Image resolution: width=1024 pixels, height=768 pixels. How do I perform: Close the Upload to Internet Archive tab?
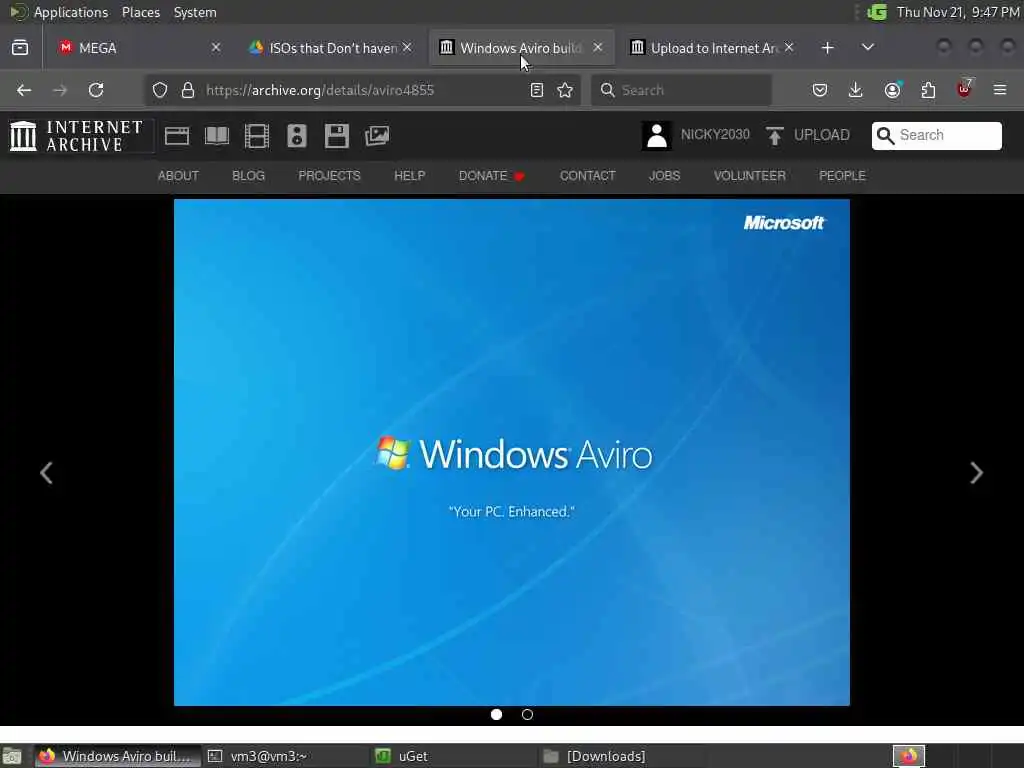pos(789,47)
